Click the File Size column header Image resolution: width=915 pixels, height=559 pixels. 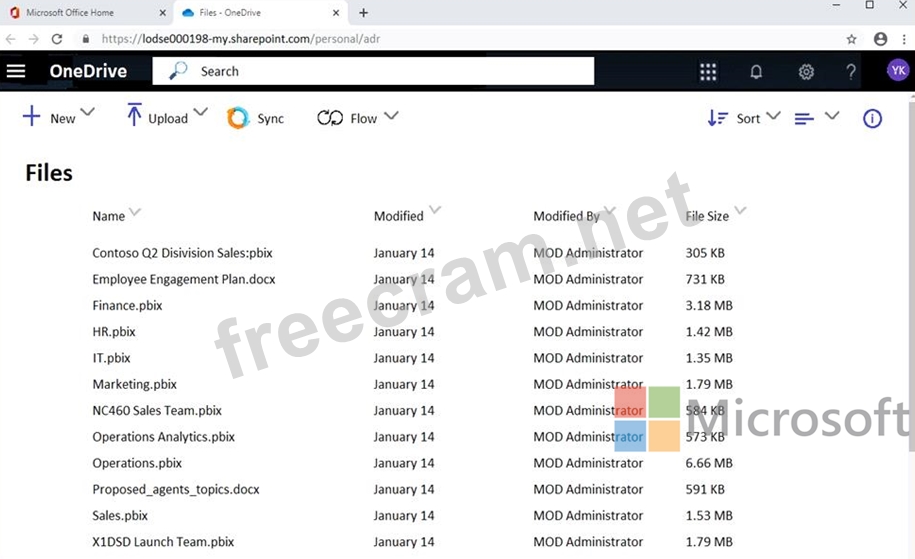coord(707,216)
